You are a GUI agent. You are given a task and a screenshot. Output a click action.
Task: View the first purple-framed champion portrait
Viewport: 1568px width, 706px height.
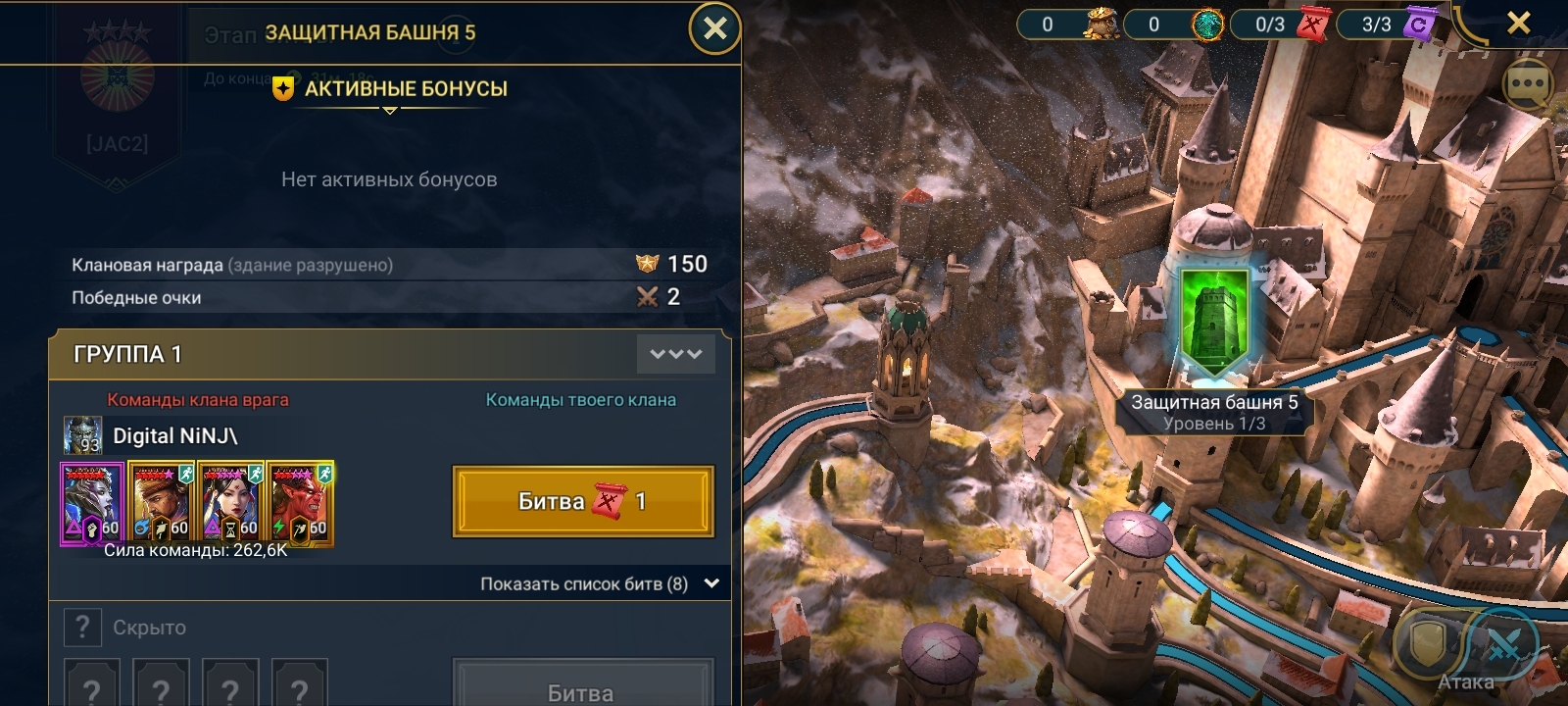[92, 503]
